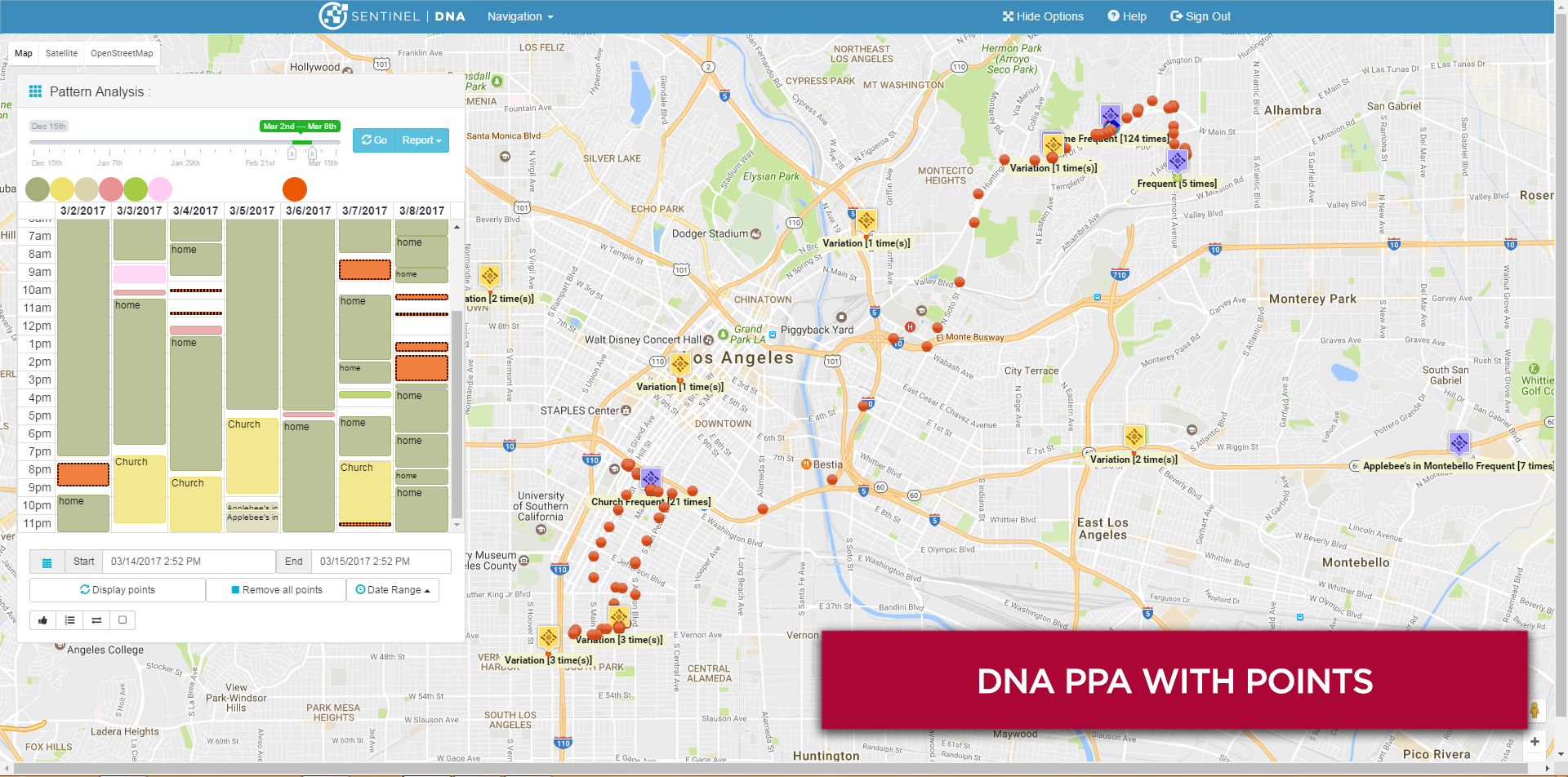
Task: Select the light pink color swatch
Action: pyautogui.click(x=160, y=189)
